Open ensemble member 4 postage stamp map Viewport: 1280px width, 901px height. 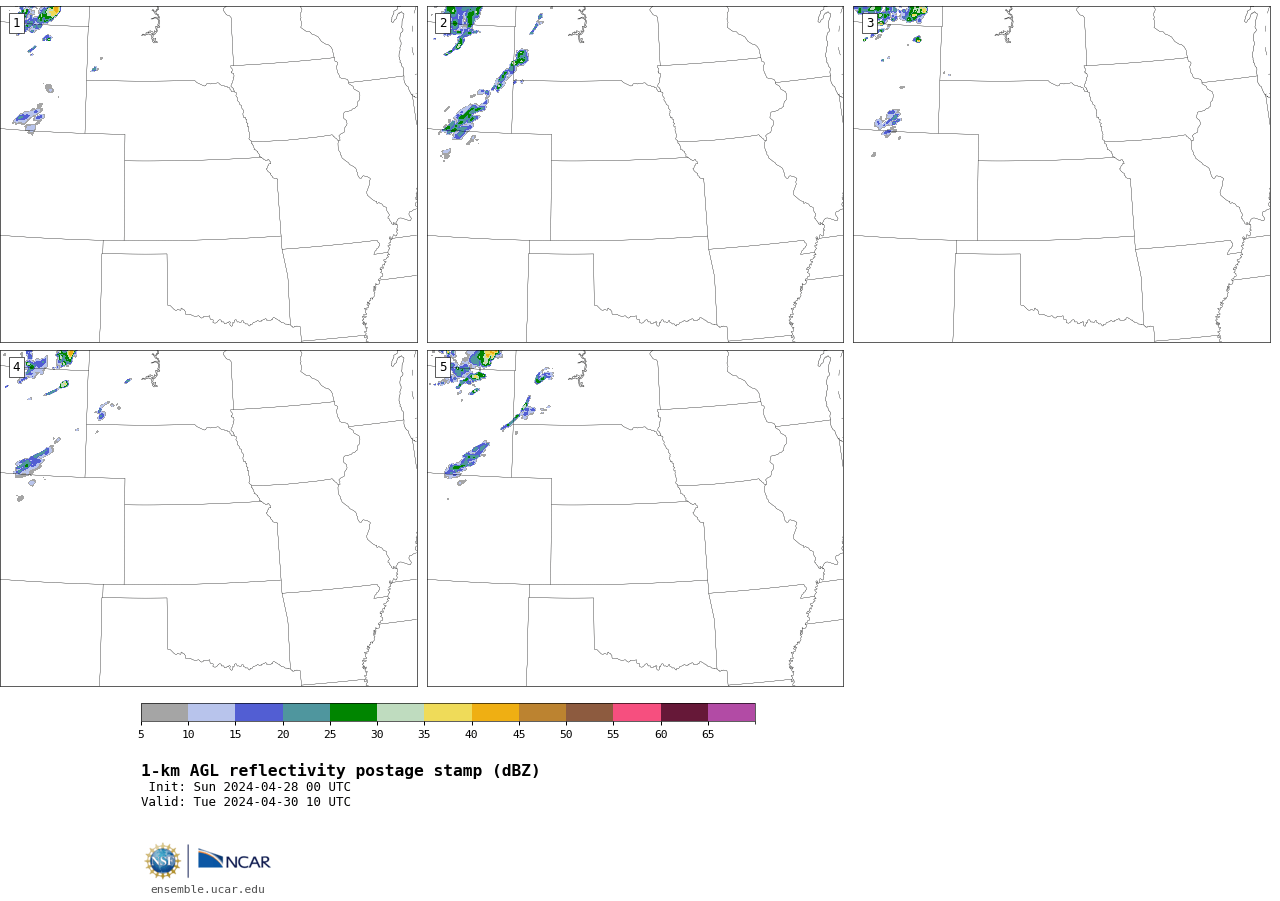pyautogui.click(x=209, y=518)
